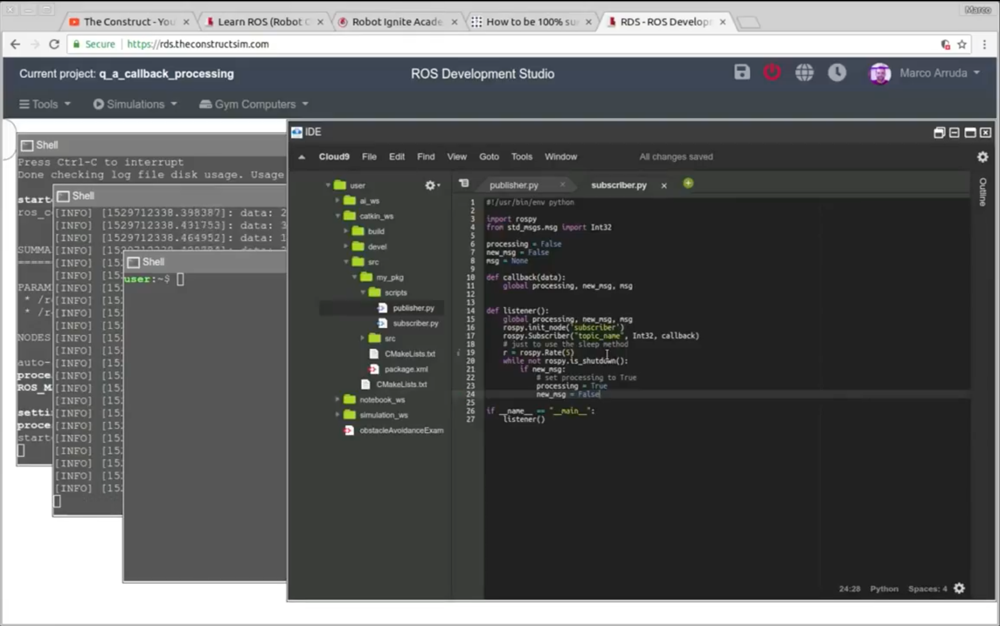Screen dimensions: 1000x626
Task: Open the View menu in IDE
Action: (457, 157)
